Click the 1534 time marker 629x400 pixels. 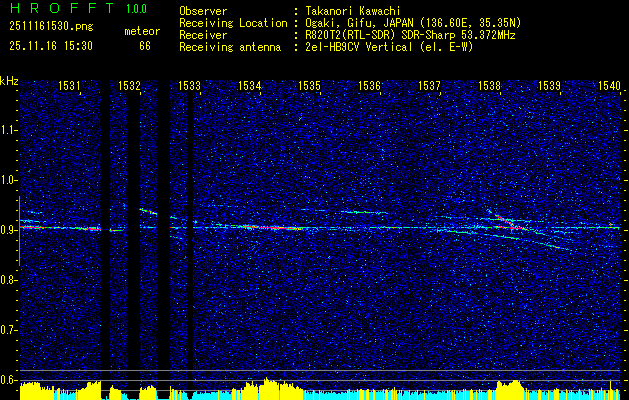(x=250, y=85)
